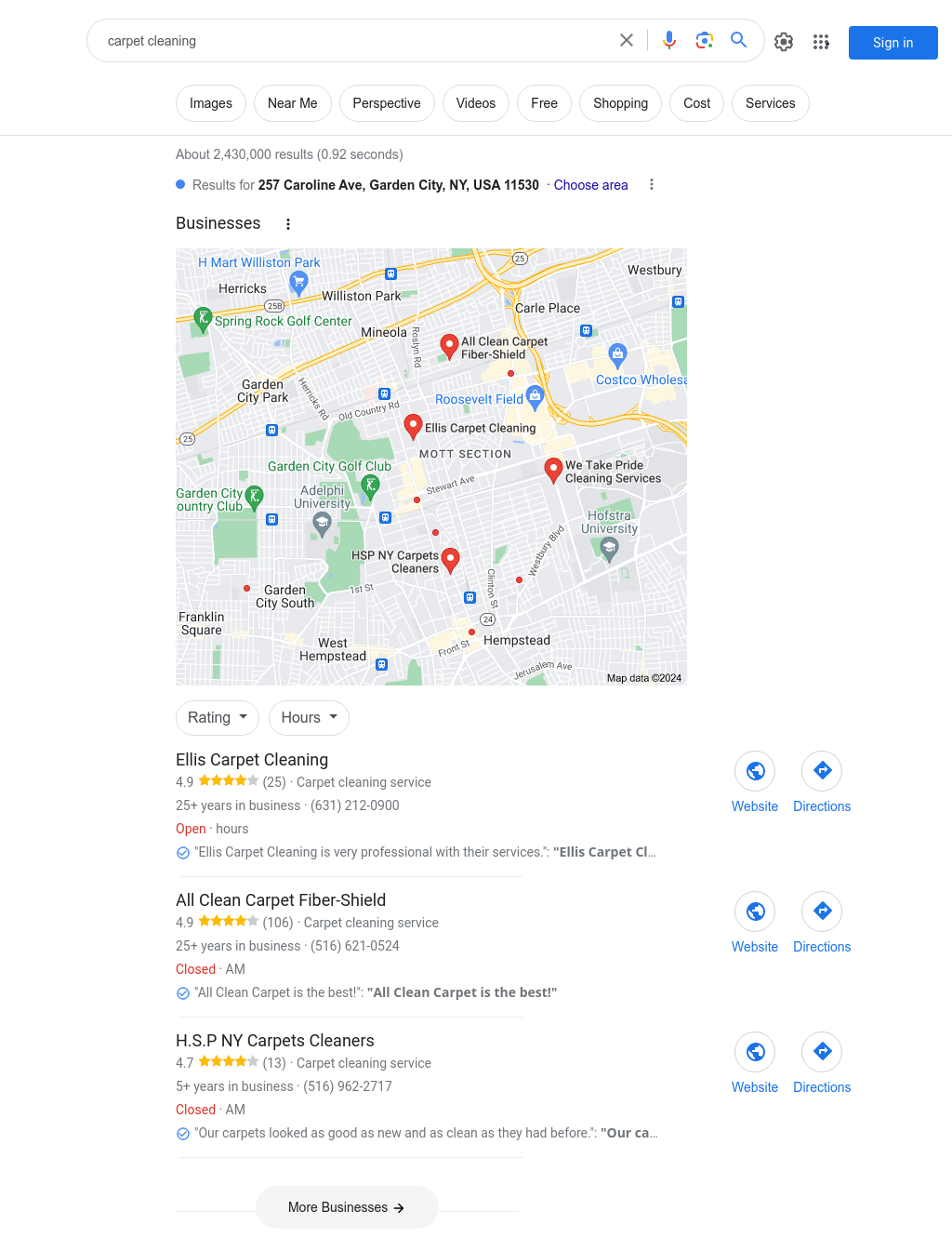Open search by image lens icon
952x1251 pixels.
pyautogui.click(x=705, y=40)
